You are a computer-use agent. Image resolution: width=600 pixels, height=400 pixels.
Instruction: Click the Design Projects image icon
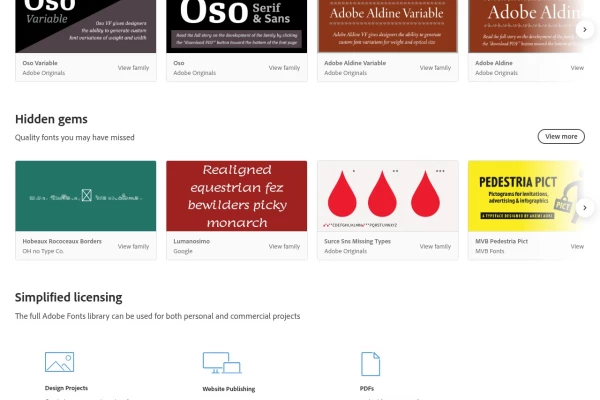[59, 362]
